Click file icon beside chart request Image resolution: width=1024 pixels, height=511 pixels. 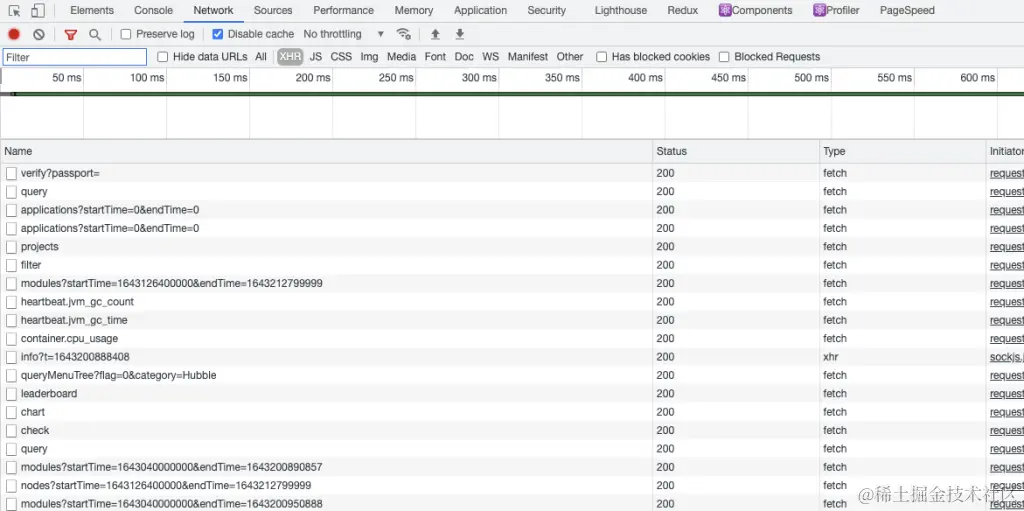11,412
